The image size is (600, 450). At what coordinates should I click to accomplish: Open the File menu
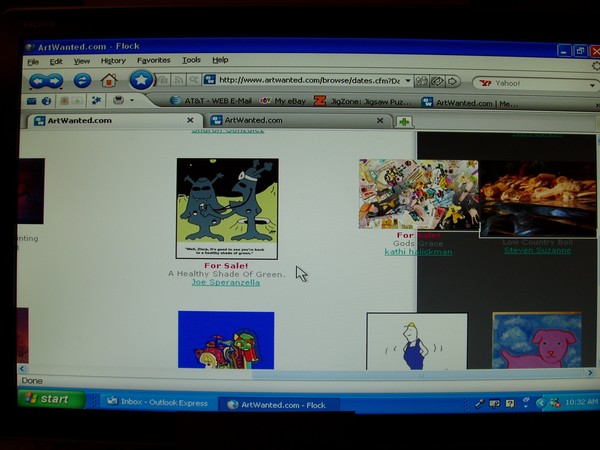click(x=33, y=62)
